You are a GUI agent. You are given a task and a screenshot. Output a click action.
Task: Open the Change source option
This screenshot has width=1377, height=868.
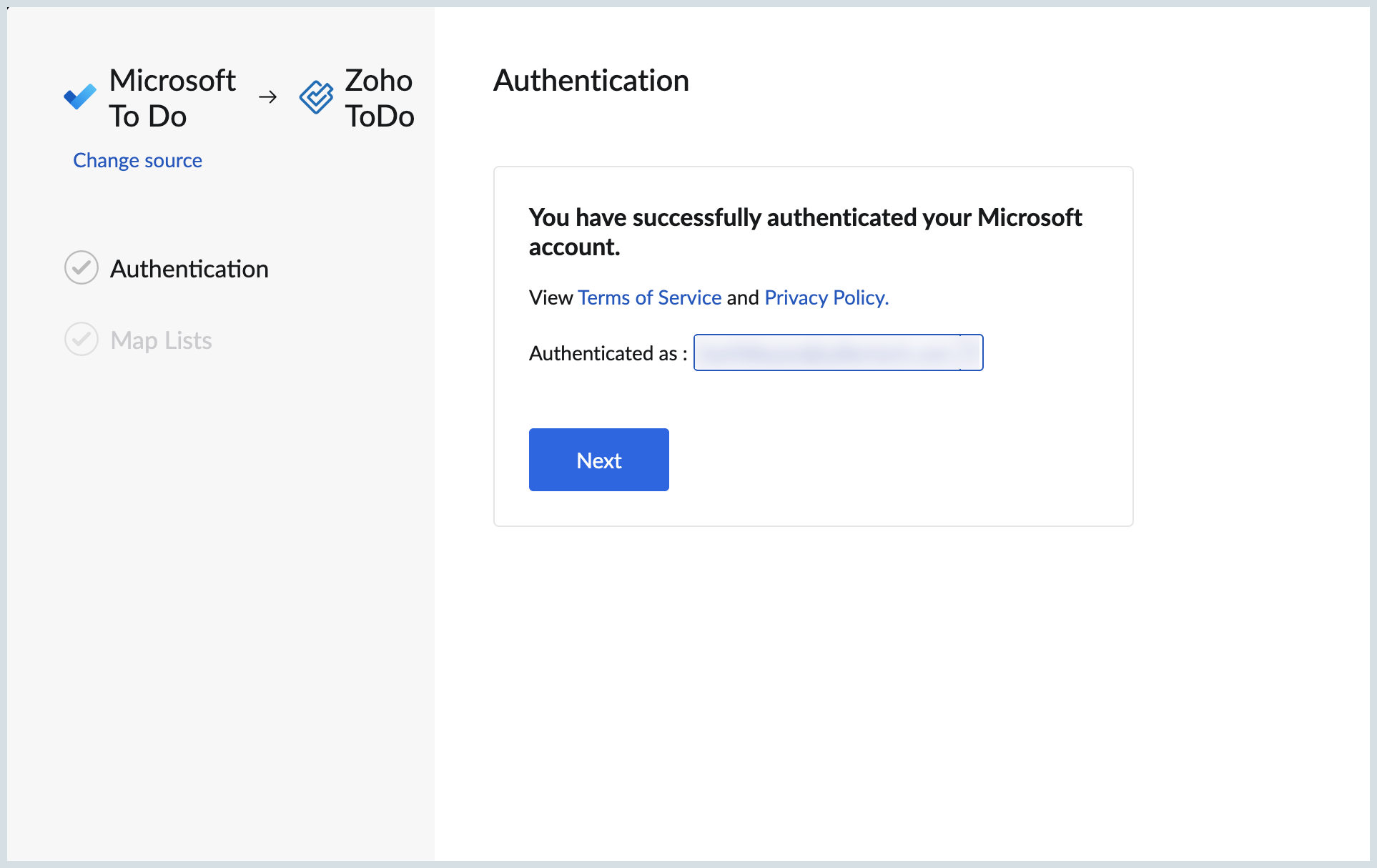click(x=137, y=160)
